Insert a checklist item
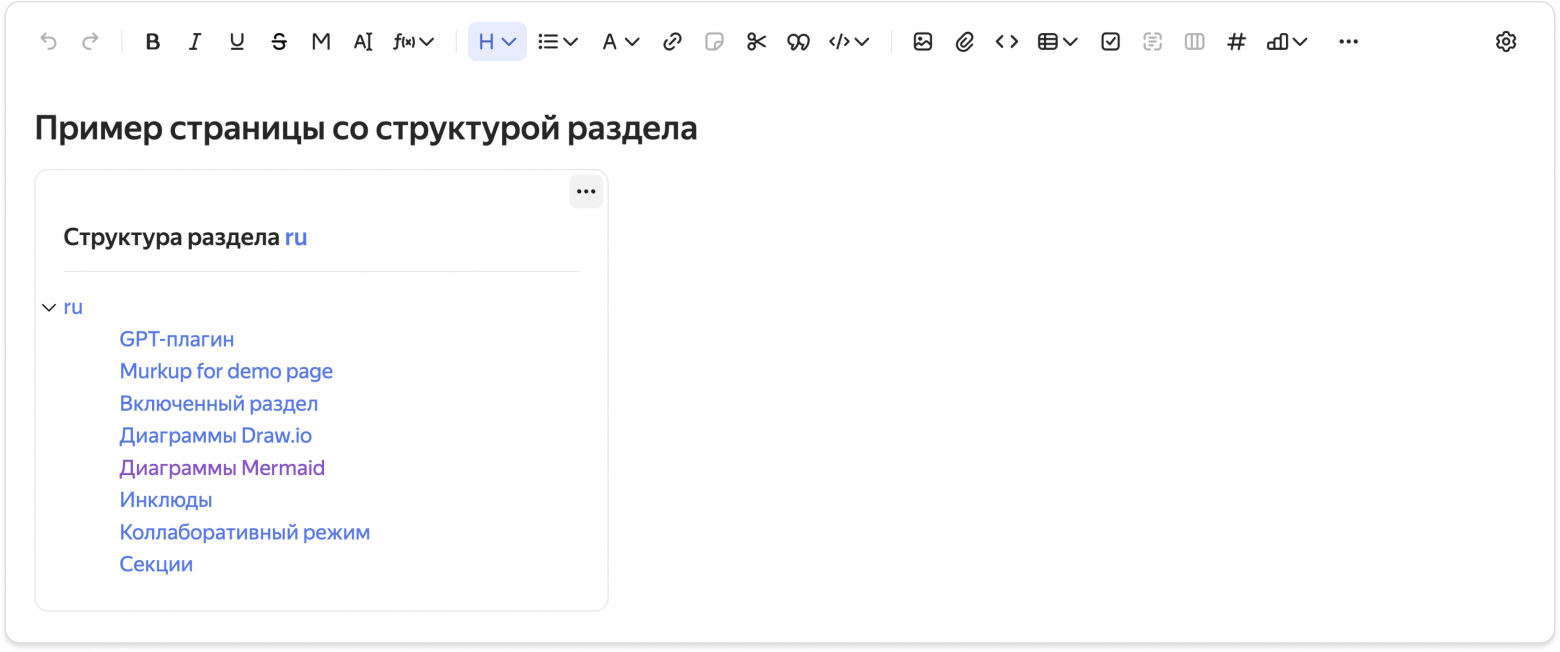Image resolution: width=1560 pixels, height=652 pixels. 1110,41
